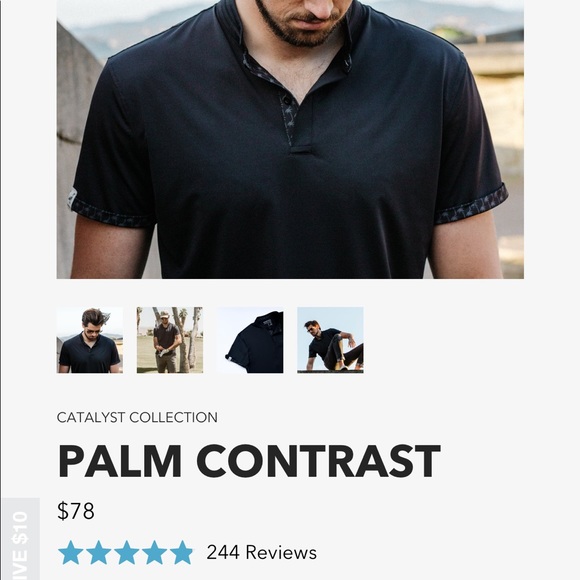580x580 pixels.
Task: Click the model's beard in main photo
Action: [x=302, y=26]
